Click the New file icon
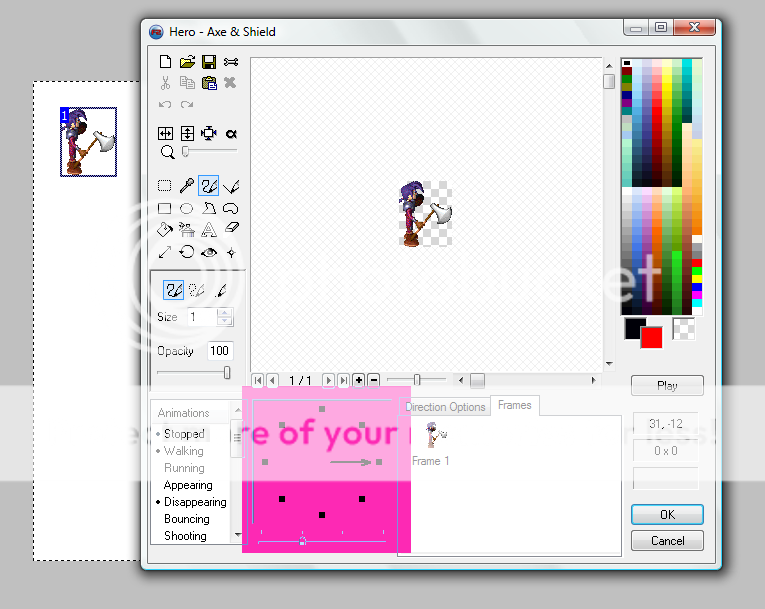 tap(166, 62)
